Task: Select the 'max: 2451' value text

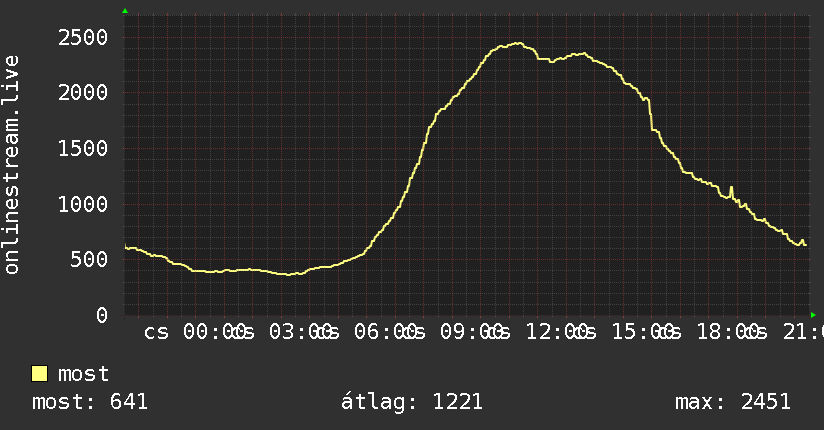Action: point(733,402)
